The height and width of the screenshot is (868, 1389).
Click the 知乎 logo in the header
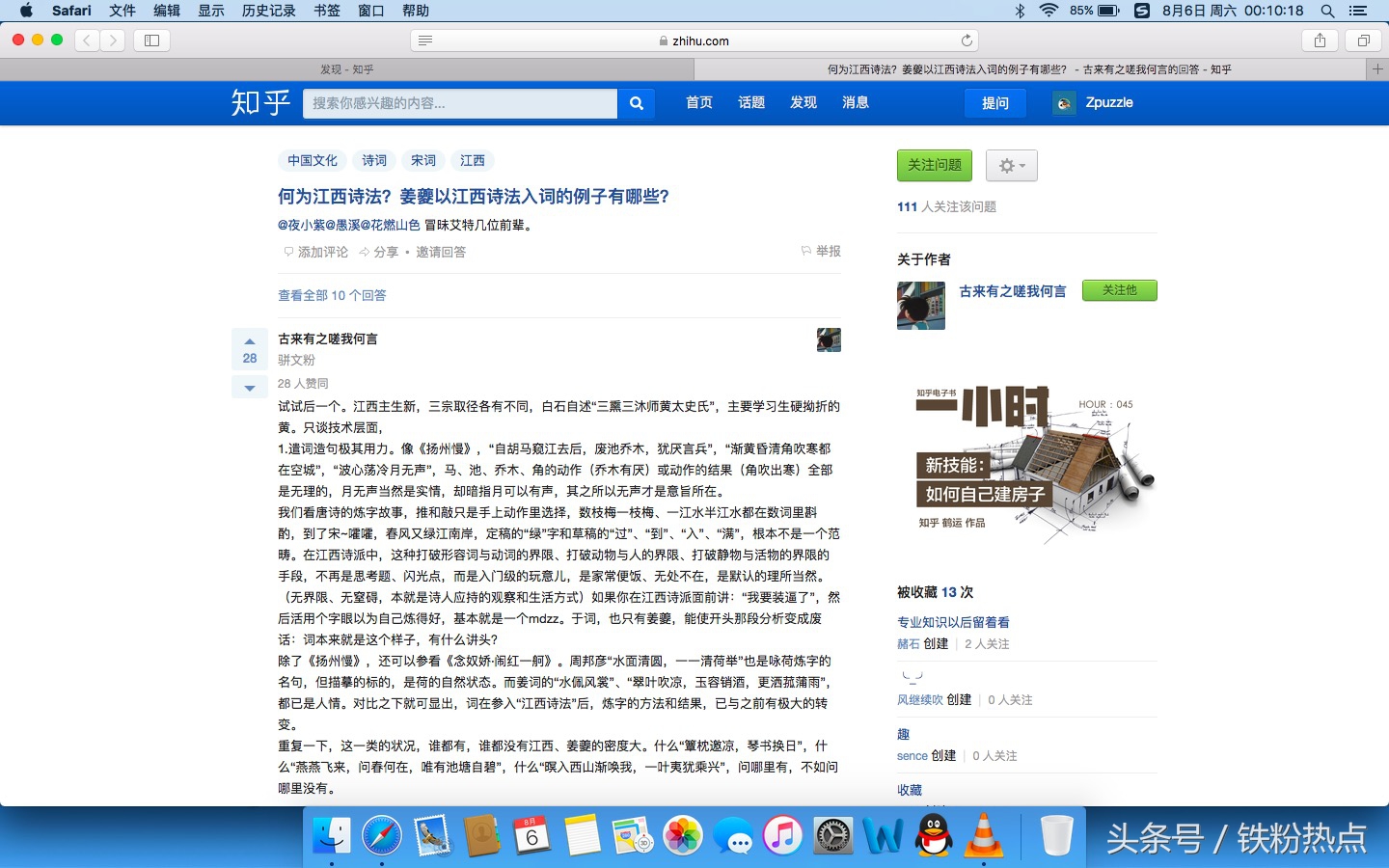259,103
